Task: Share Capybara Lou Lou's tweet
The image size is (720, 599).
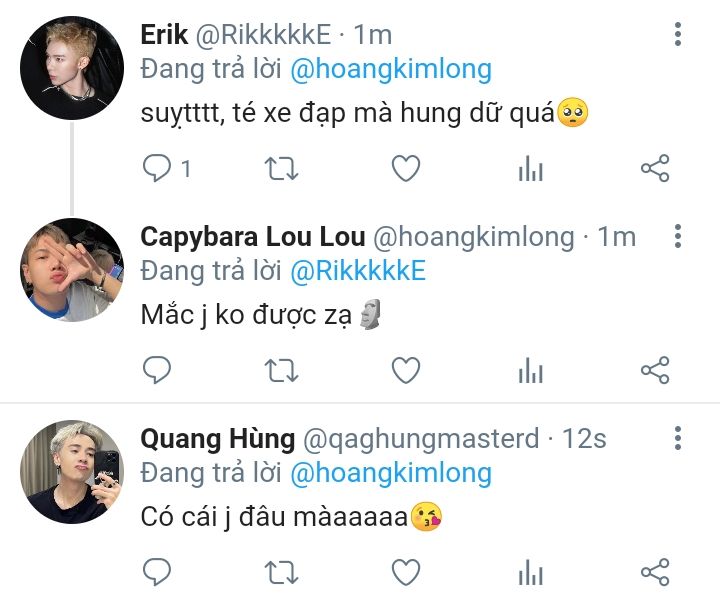Action: click(x=655, y=370)
